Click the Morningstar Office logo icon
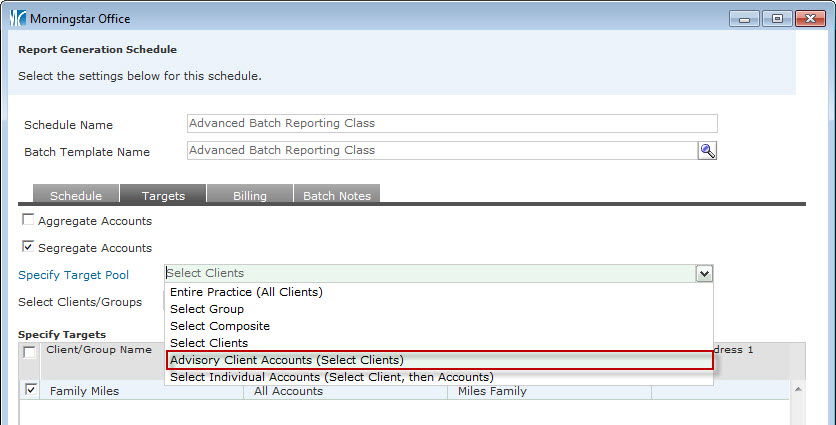 pyautogui.click(x=16, y=19)
